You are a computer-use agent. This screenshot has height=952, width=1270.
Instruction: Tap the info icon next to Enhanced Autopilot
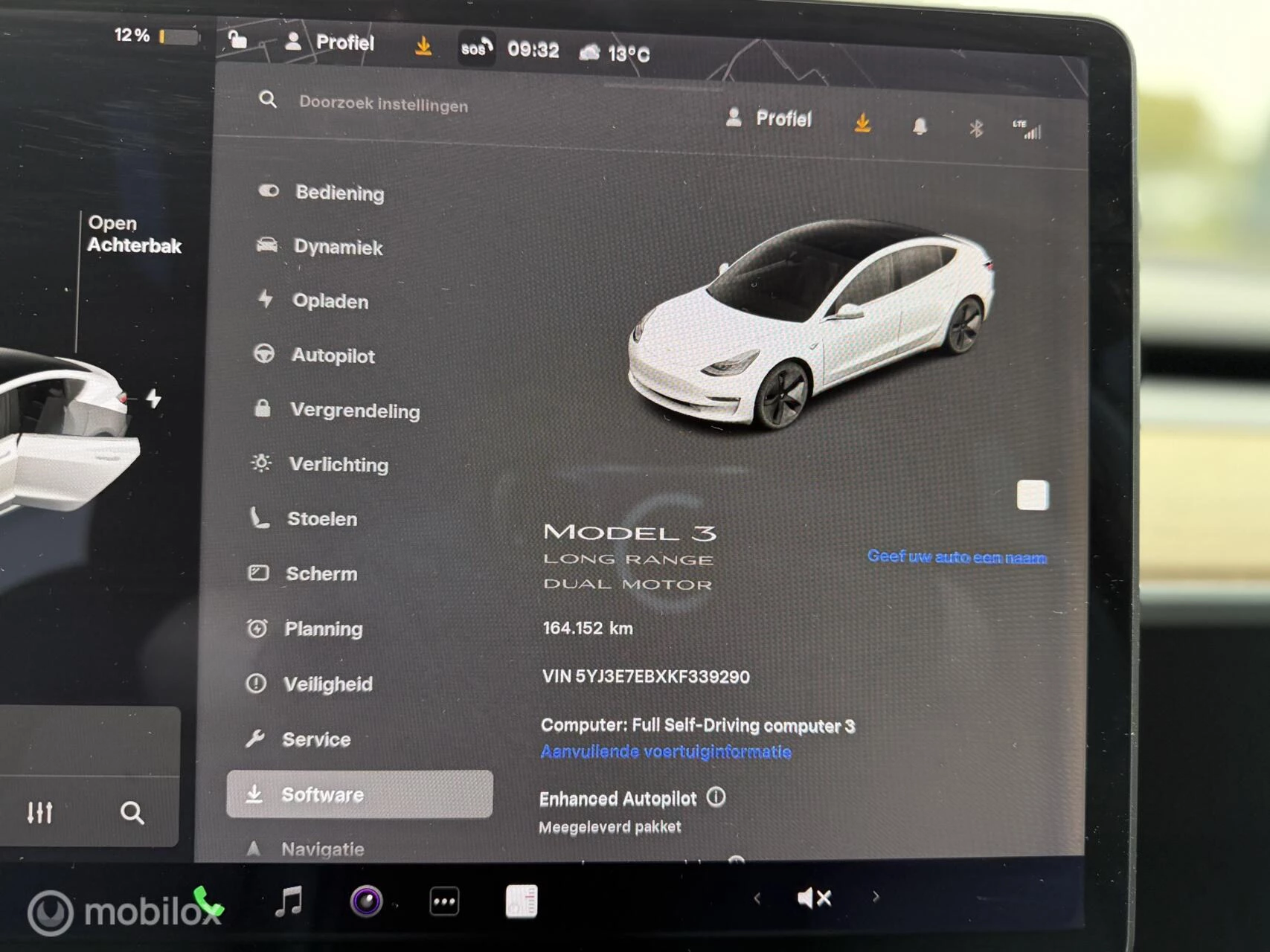pos(715,798)
